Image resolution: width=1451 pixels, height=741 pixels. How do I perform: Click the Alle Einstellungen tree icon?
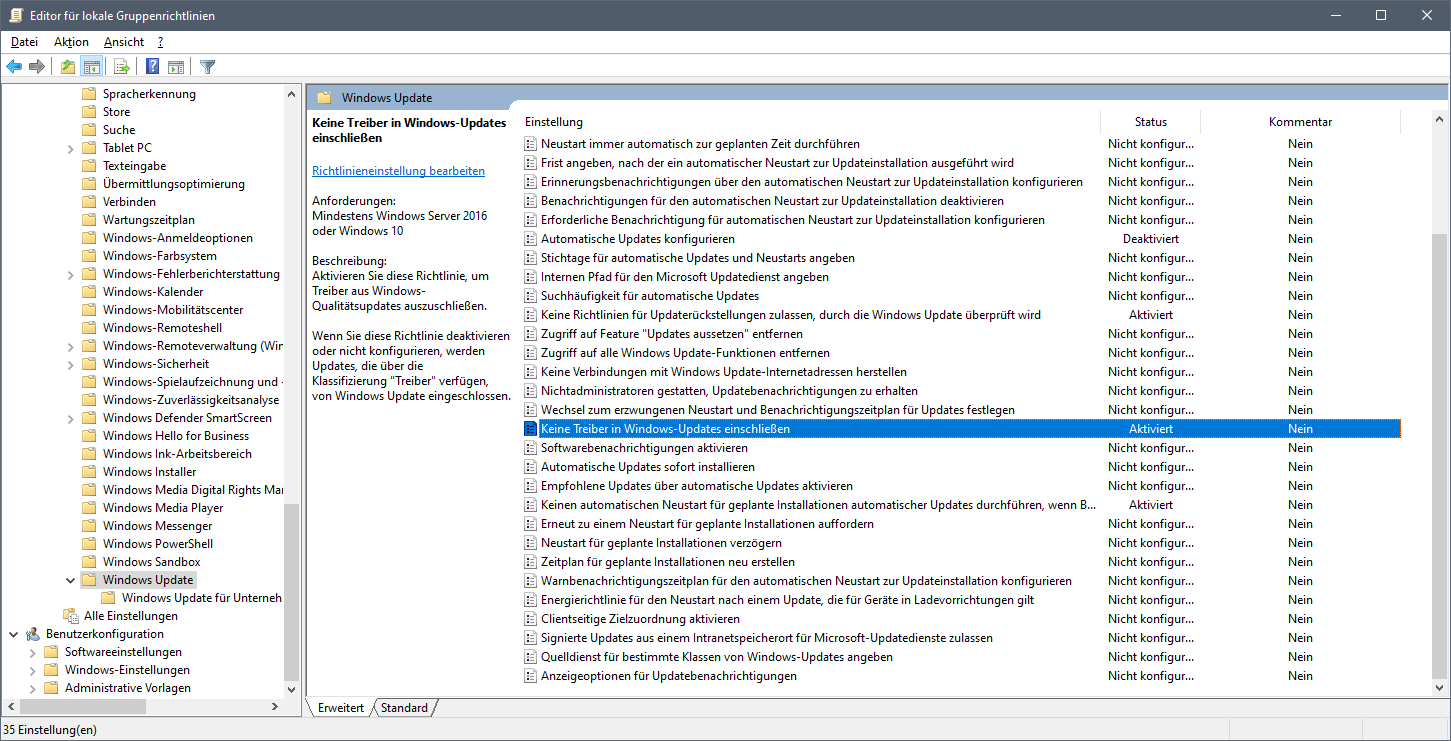tap(71, 616)
